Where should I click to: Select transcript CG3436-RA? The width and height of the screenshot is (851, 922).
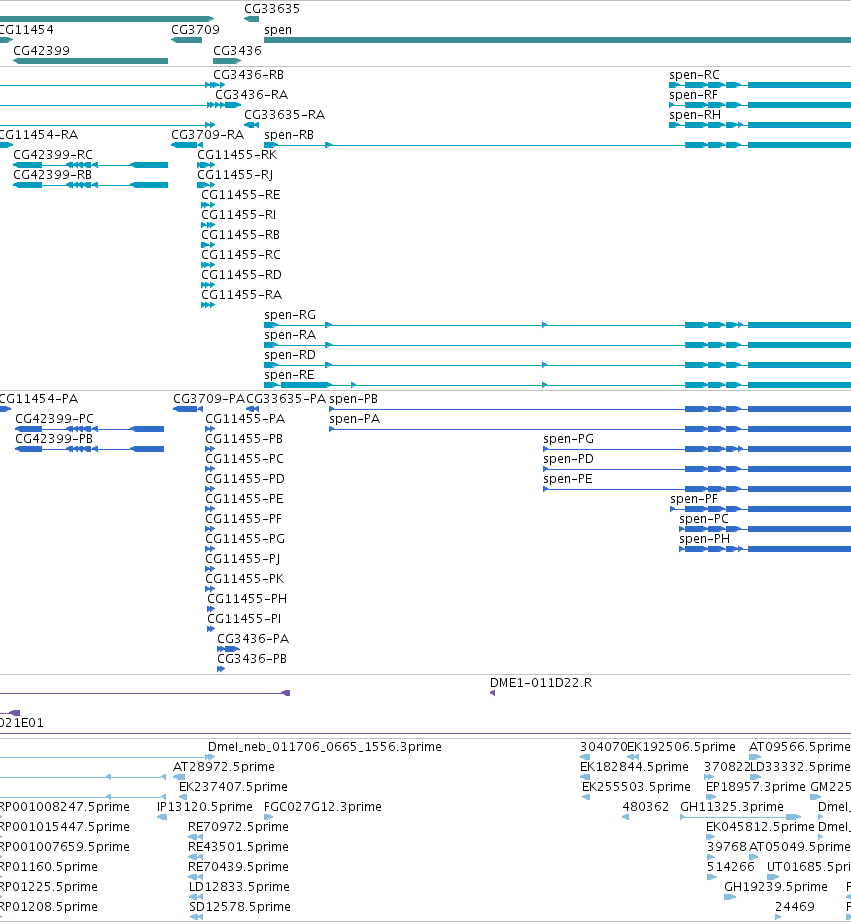[252, 95]
